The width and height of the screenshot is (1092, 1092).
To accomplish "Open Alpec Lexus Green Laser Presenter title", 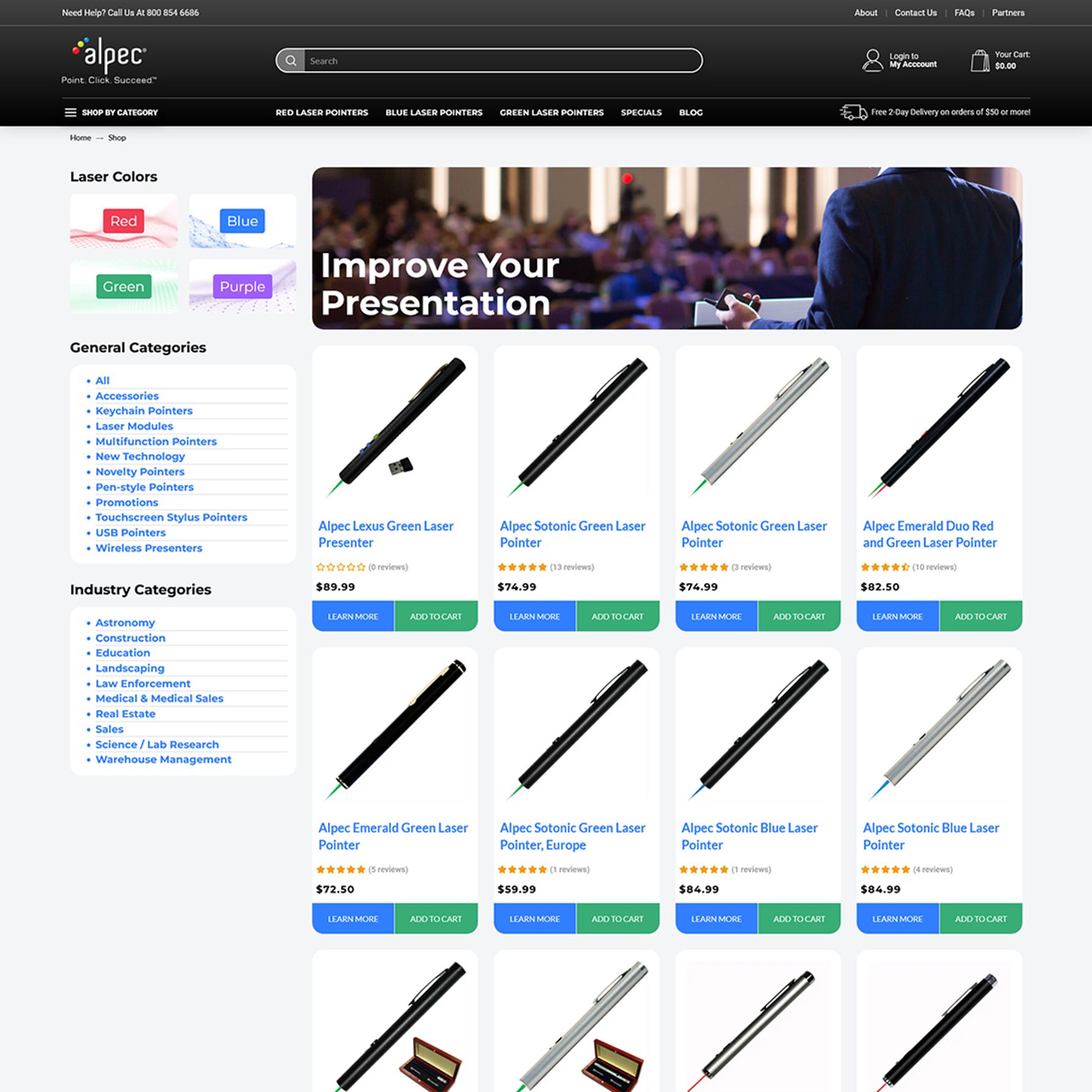I will (x=386, y=534).
